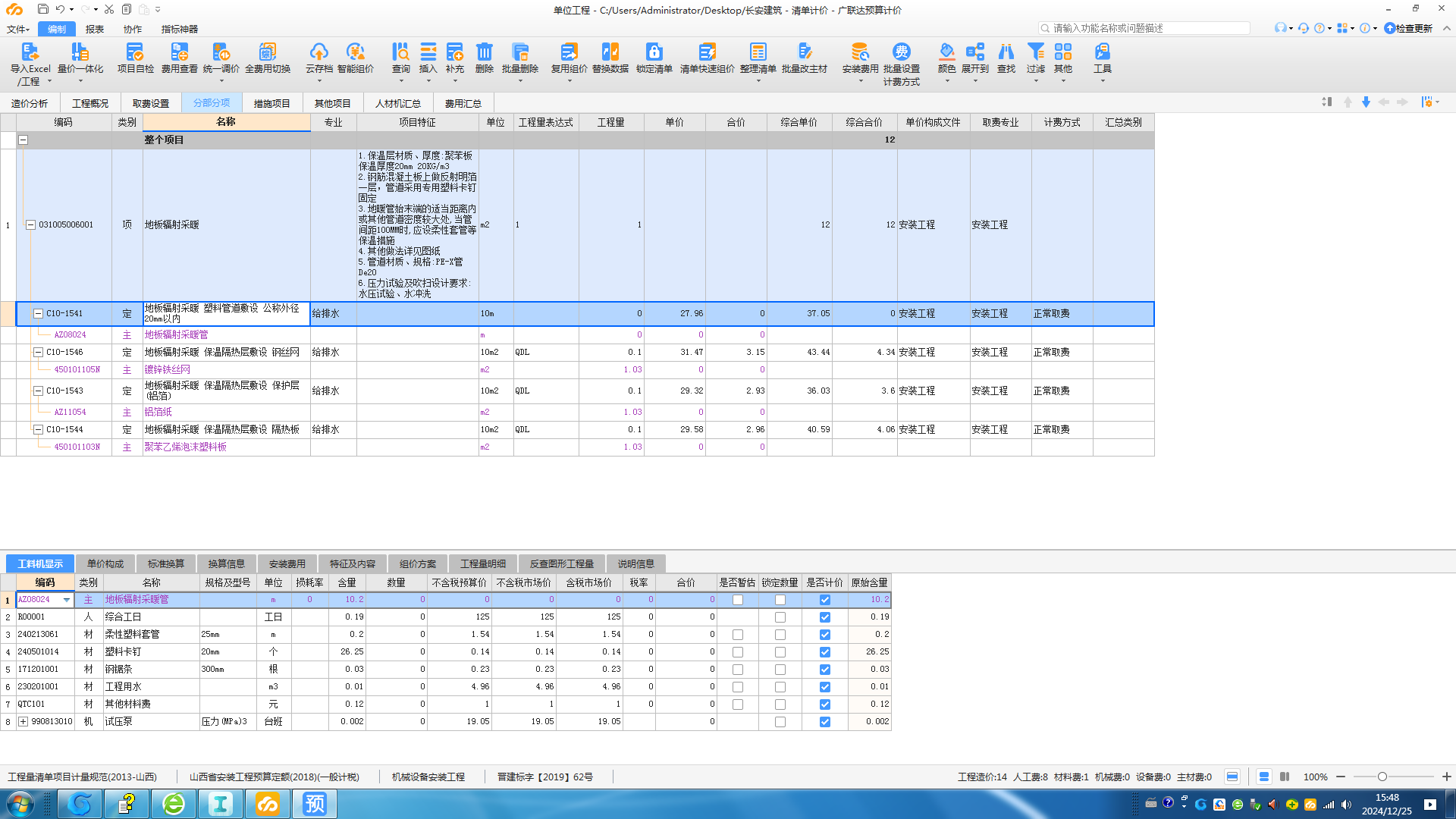Toggle 锁定数量 checkbox for 试压泵
The width and height of the screenshot is (1456, 819).
tap(780, 722)
